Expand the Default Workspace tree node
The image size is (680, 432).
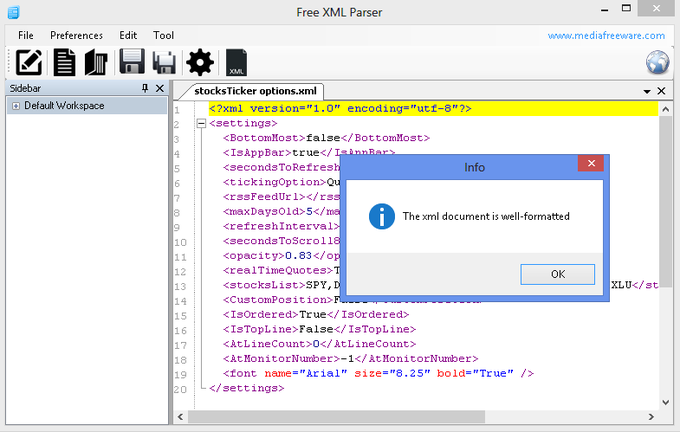[x=16, y=106]
